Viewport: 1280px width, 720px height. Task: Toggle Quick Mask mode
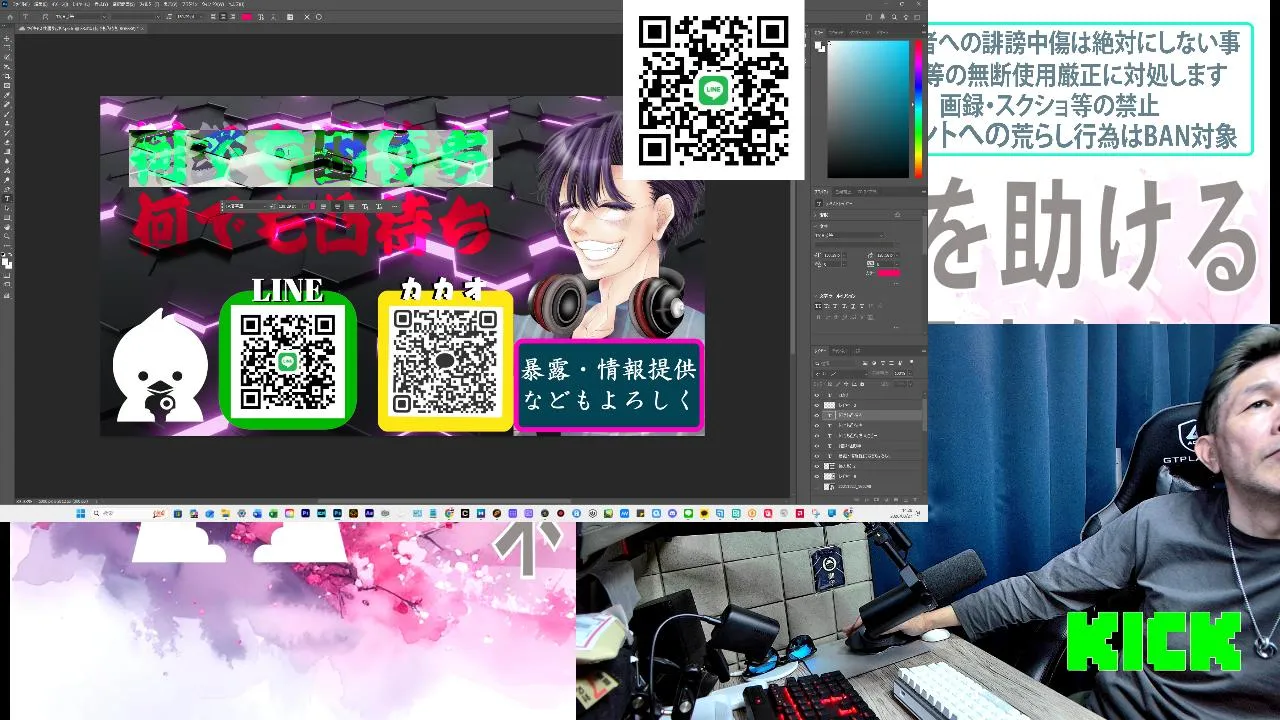pyautogui.click(x=9, y=275)
